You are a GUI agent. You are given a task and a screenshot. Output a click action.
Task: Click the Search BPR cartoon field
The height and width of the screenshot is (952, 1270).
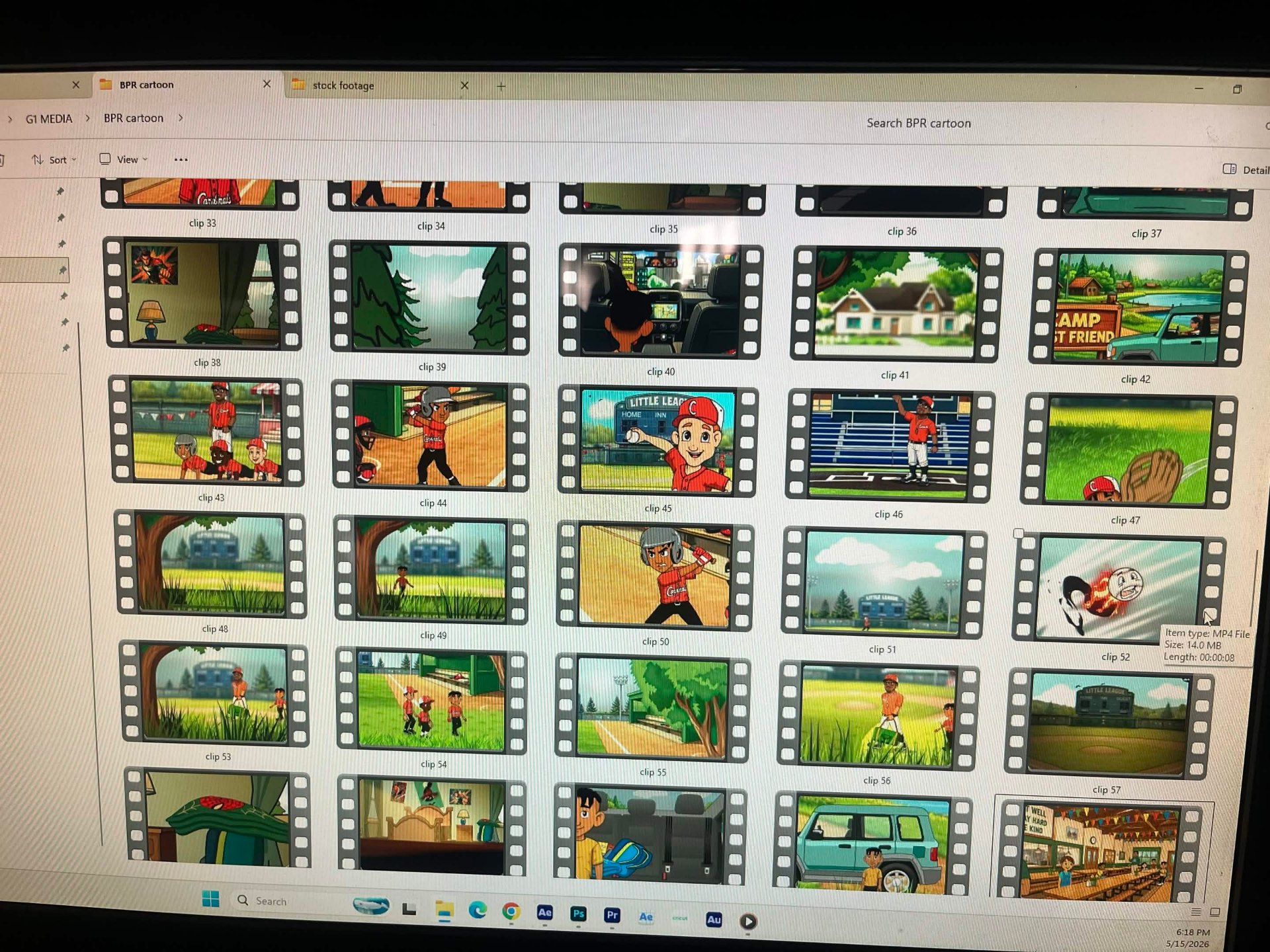tap(919, 123)
